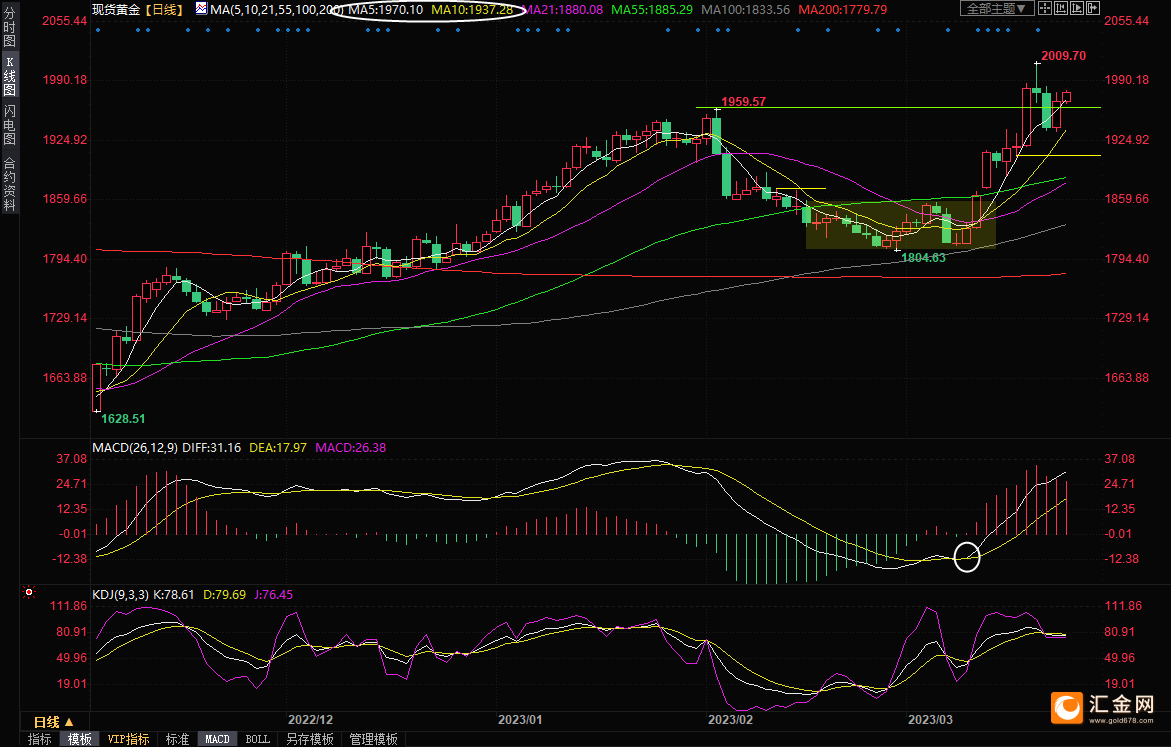Click the DEA:17.97 value

click(278, 447)
